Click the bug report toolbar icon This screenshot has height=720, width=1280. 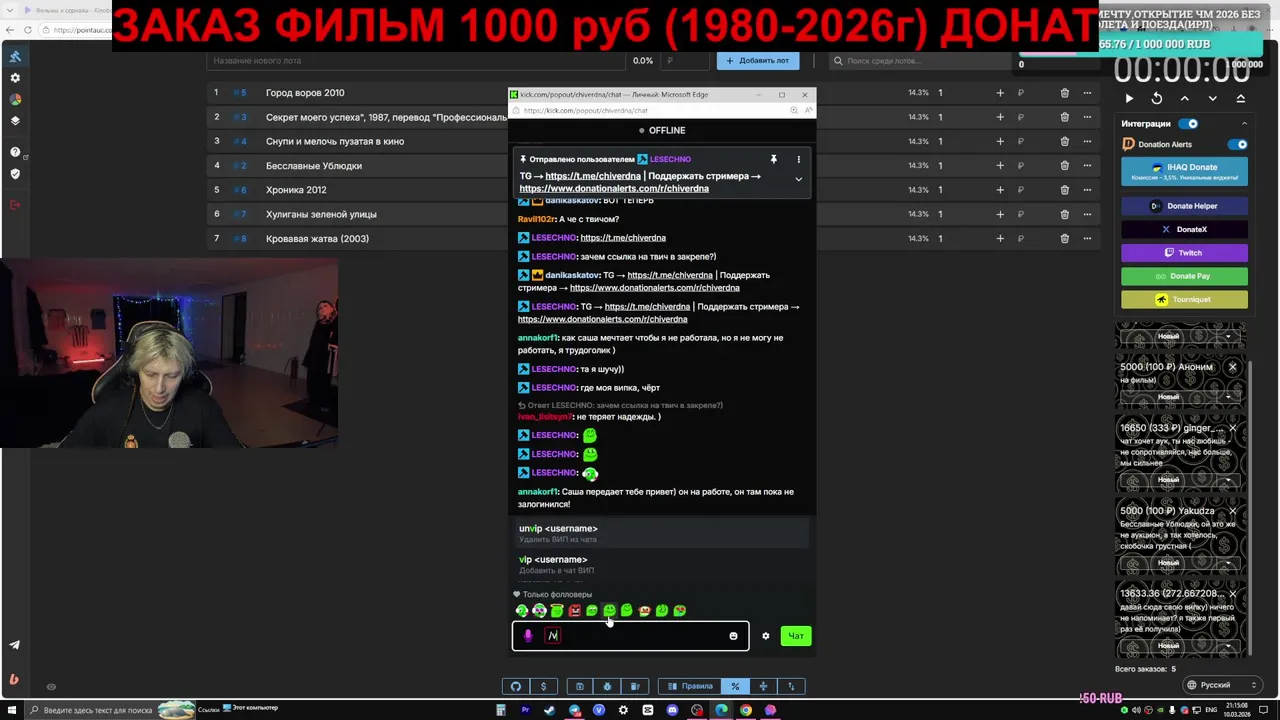[607, 686]
